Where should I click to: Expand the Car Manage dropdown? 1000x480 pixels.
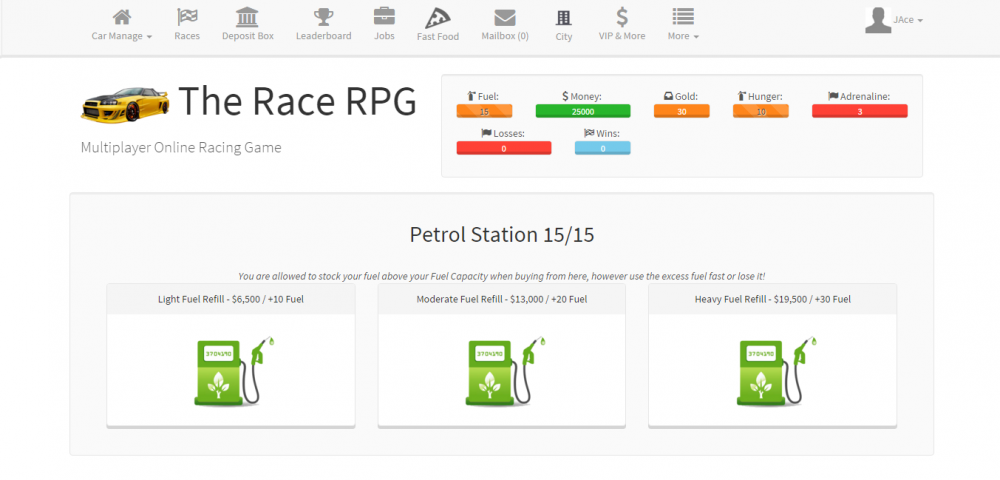[x=122, y=24]
